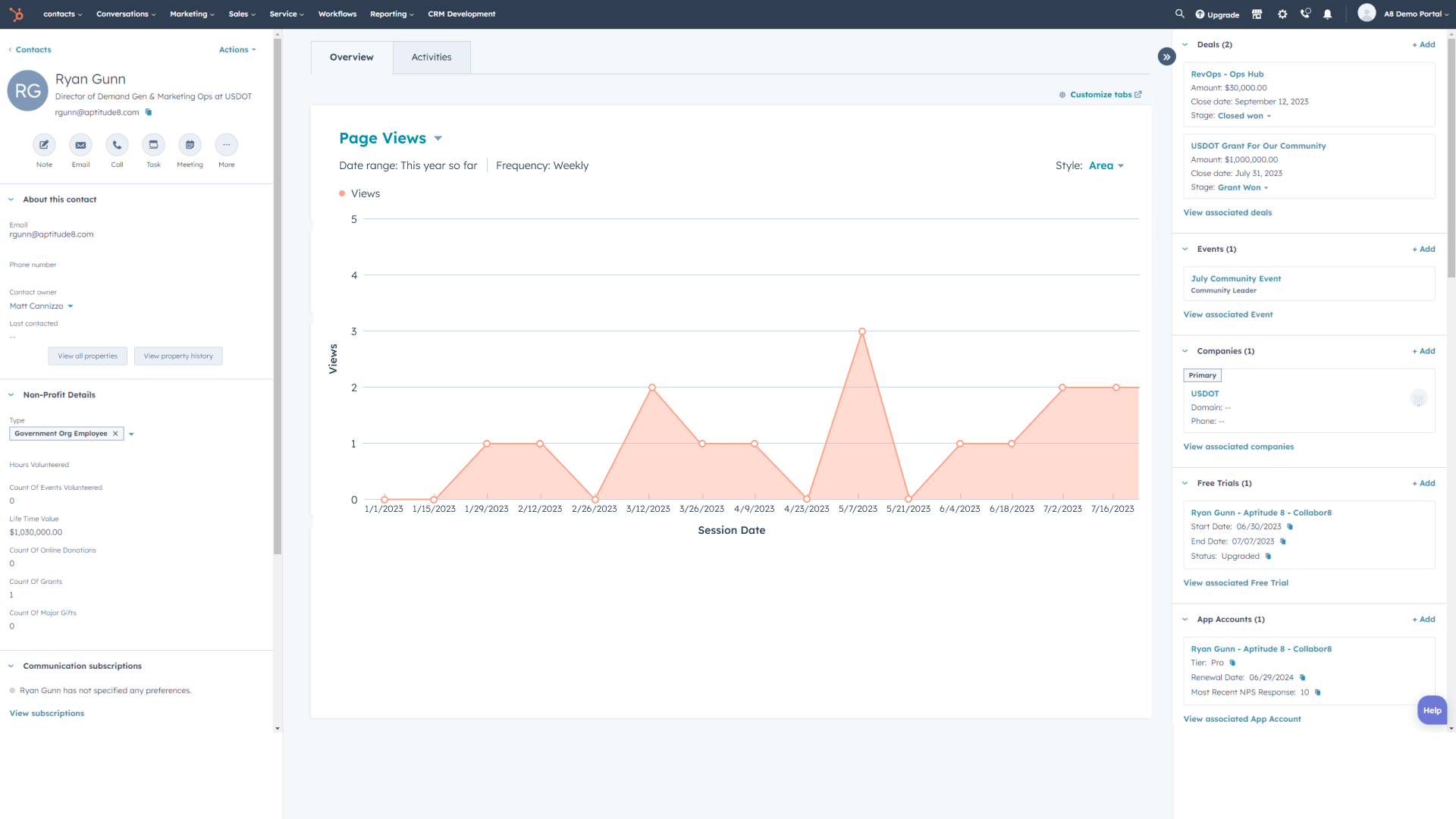The image size is (1456, 819).
Task: Copy the Status Upgraded value
Action: pos(1268,557)
